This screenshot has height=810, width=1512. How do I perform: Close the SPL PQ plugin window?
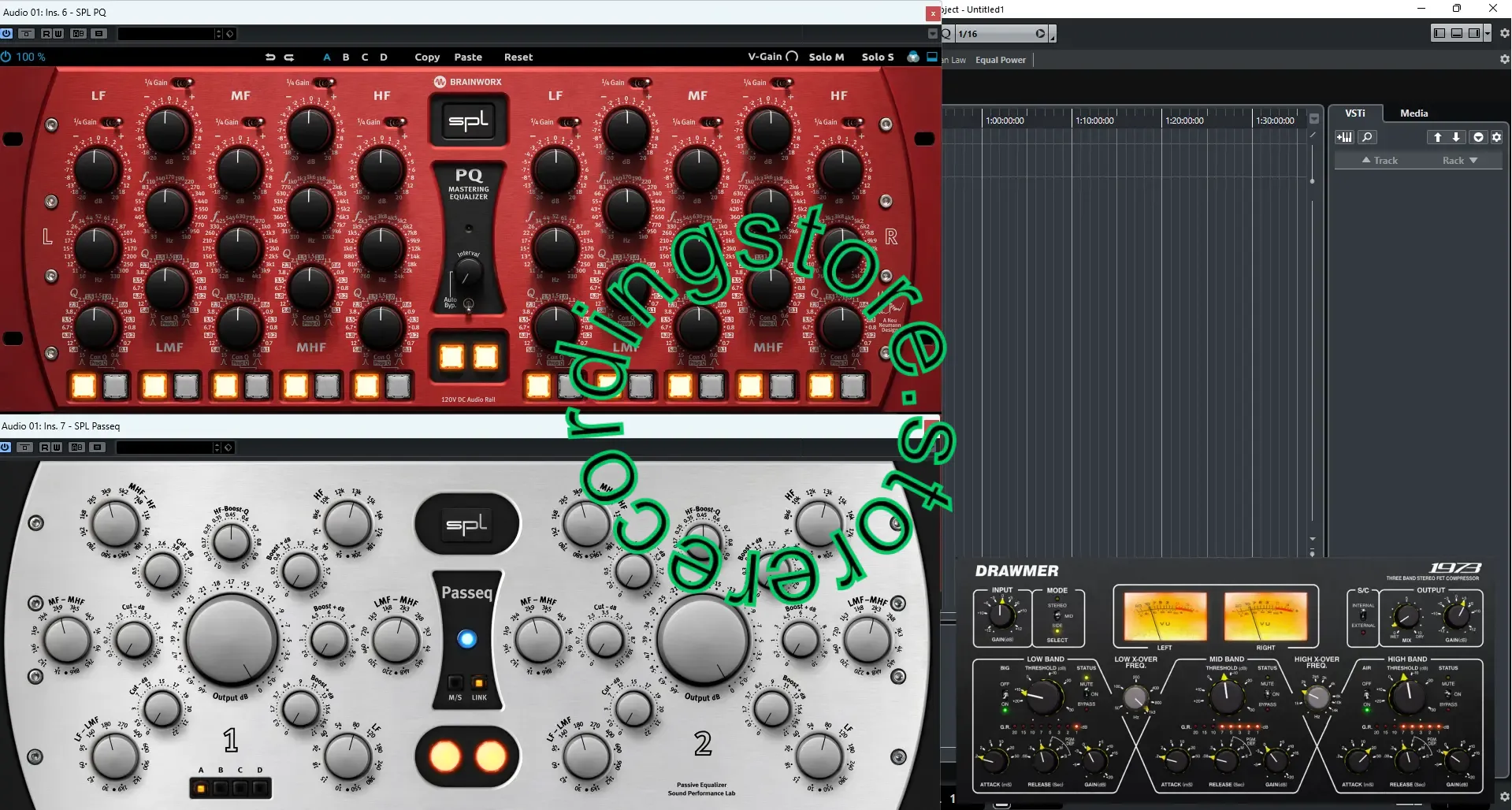click(933, 13)
